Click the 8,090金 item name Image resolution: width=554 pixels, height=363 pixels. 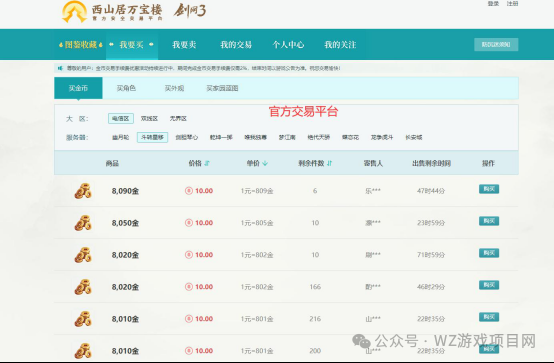pos(125,191)
